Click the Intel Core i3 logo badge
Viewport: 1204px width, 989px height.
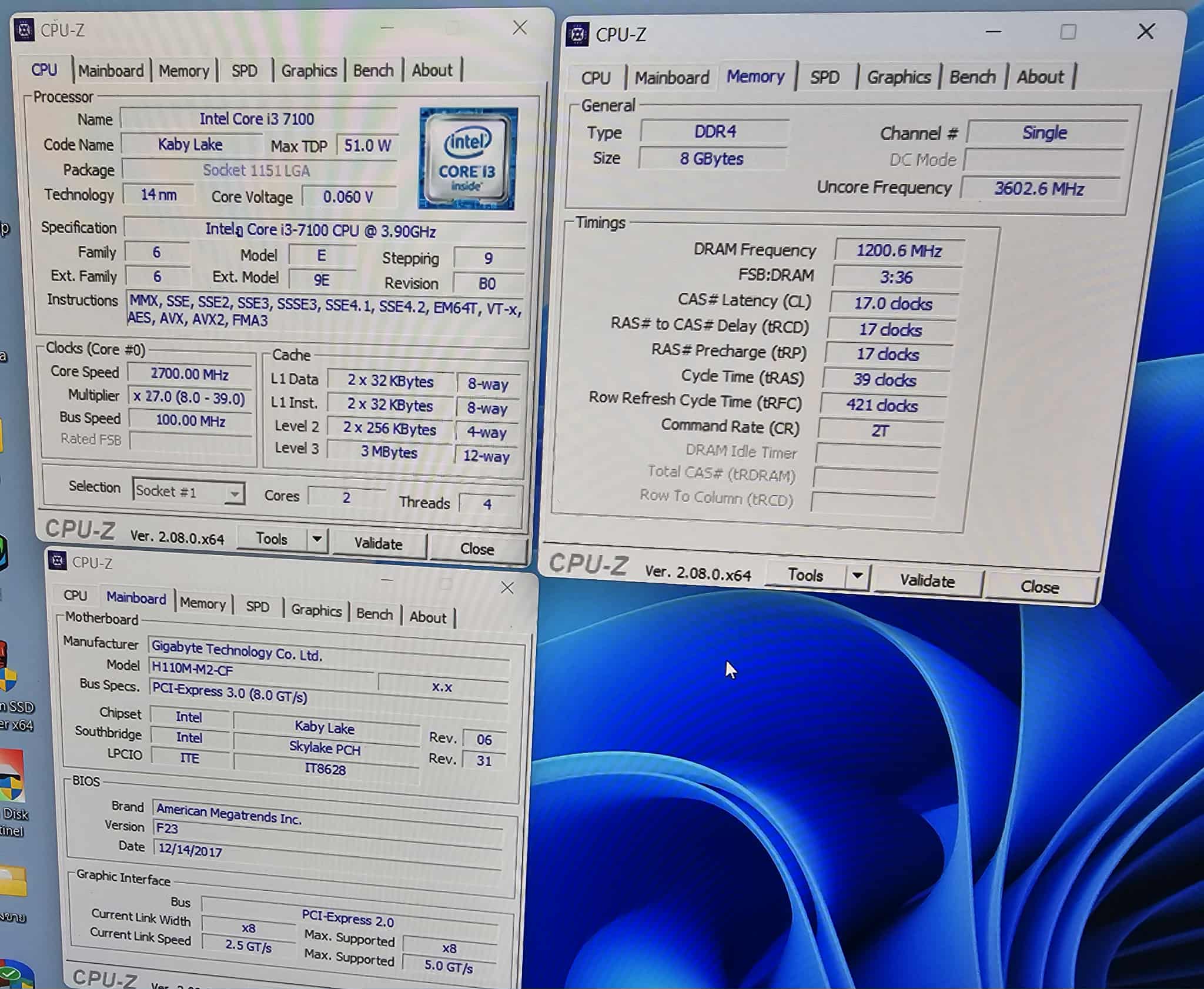tap(467, 159)
